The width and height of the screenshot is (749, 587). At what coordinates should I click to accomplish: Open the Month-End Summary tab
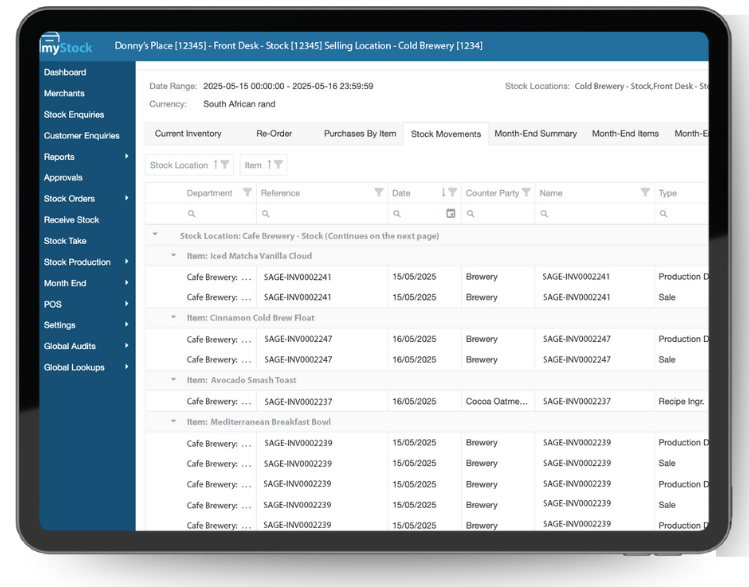pyautogui.click(x=535, y=134)
